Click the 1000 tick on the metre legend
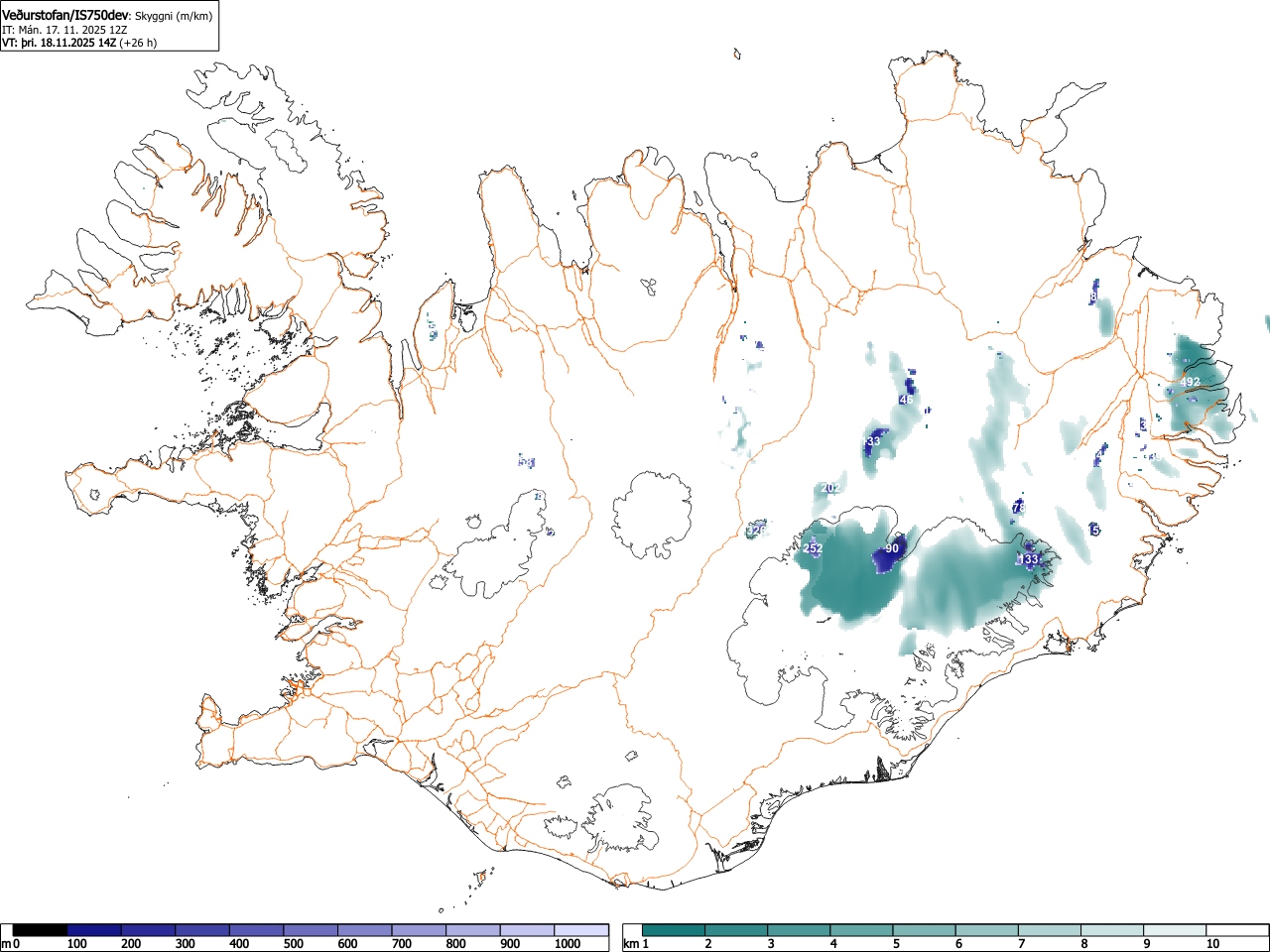The image size is (1270, 952). [x=568, y=944]
